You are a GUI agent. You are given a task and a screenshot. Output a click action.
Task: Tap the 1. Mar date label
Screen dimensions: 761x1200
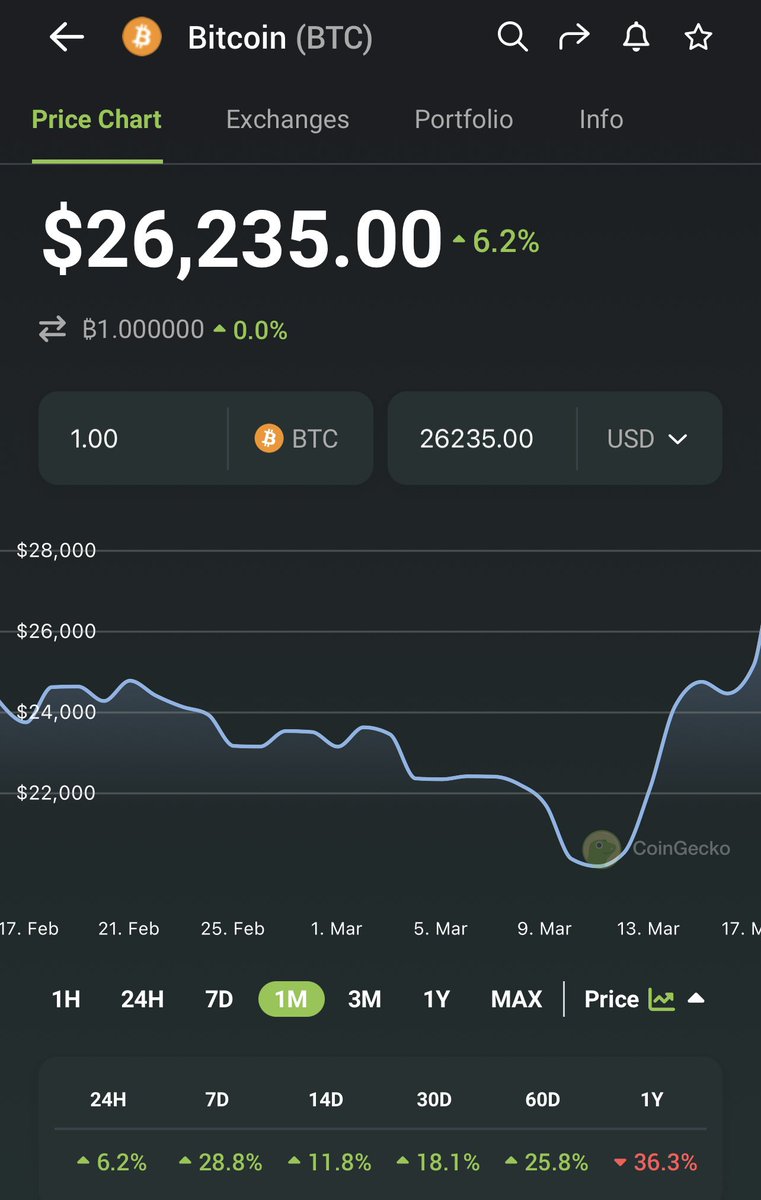click(336, 928)
